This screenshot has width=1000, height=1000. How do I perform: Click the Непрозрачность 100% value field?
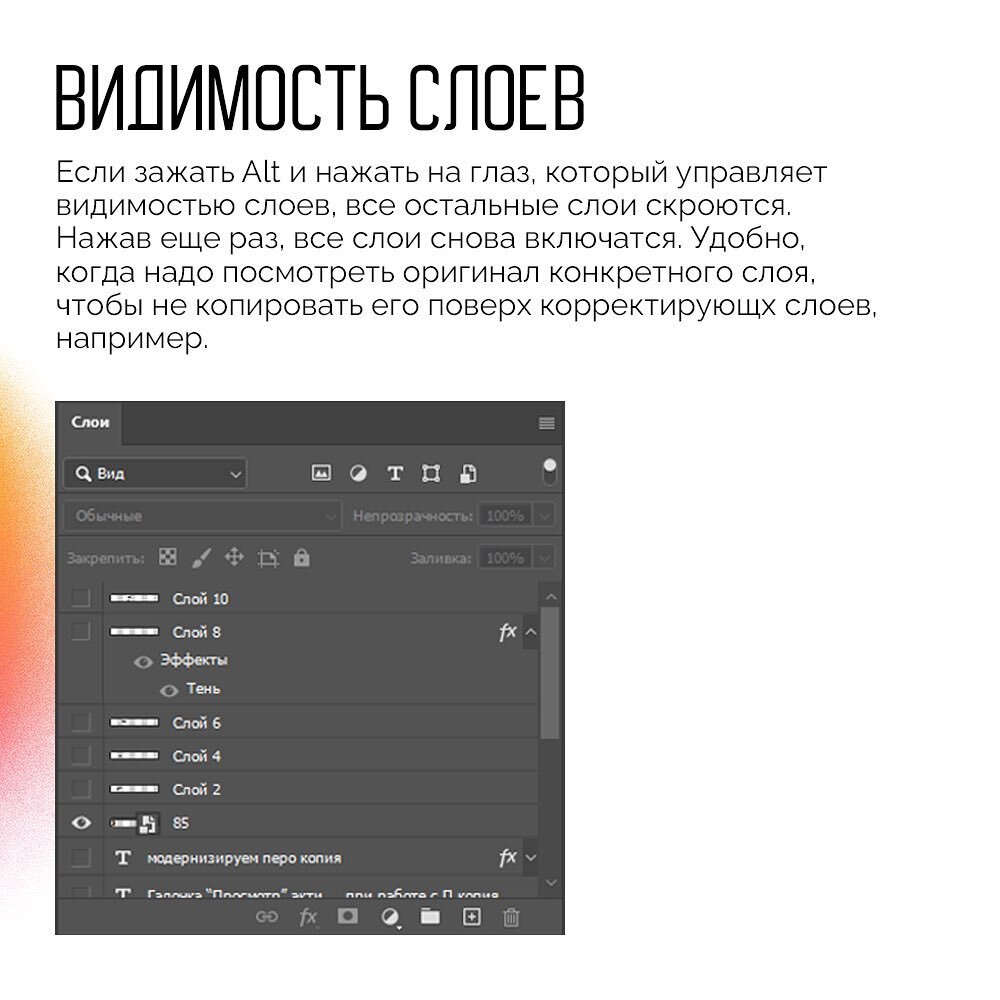[x=505, y=515]
